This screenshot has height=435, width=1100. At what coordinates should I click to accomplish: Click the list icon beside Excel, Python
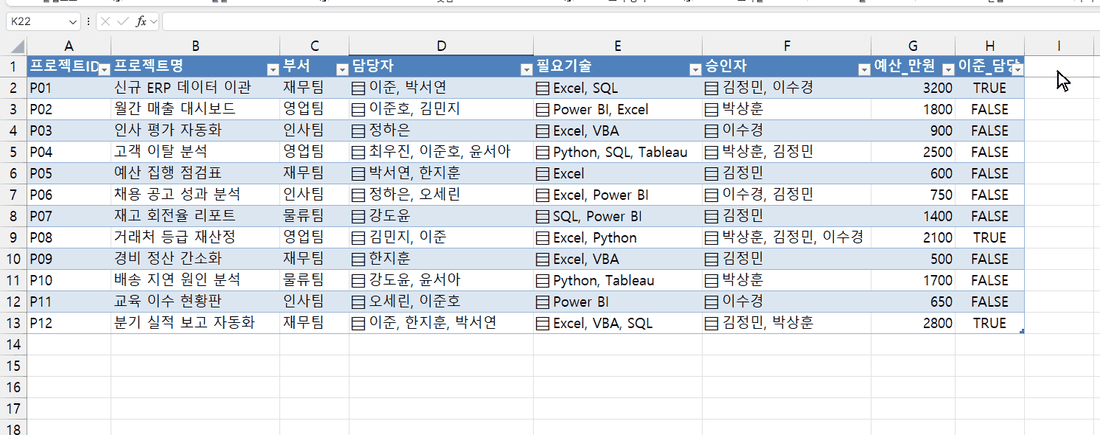point(542,238)
